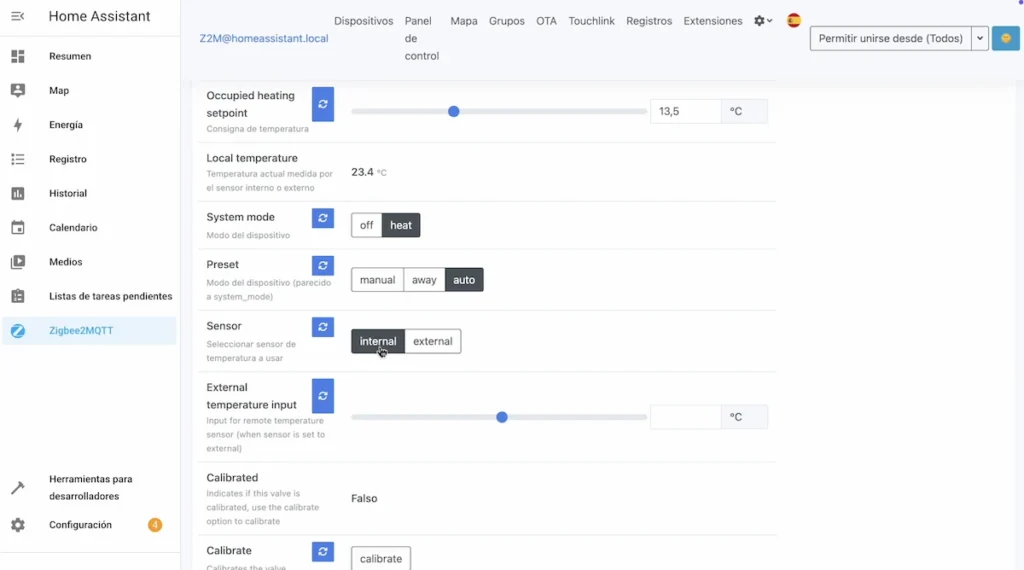Set System mode to off
This screenshot has height=570, width=1024.
tap(366, 225)
